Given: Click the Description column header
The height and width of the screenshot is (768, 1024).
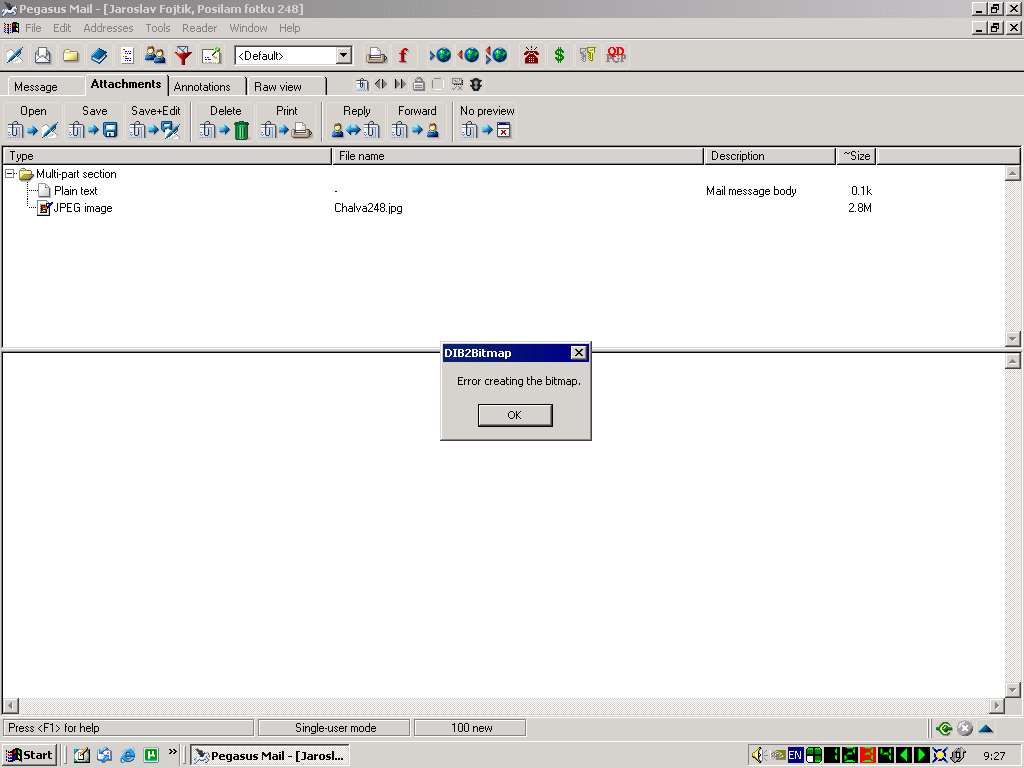Looking at the screenshot, I should click(771, 156).
